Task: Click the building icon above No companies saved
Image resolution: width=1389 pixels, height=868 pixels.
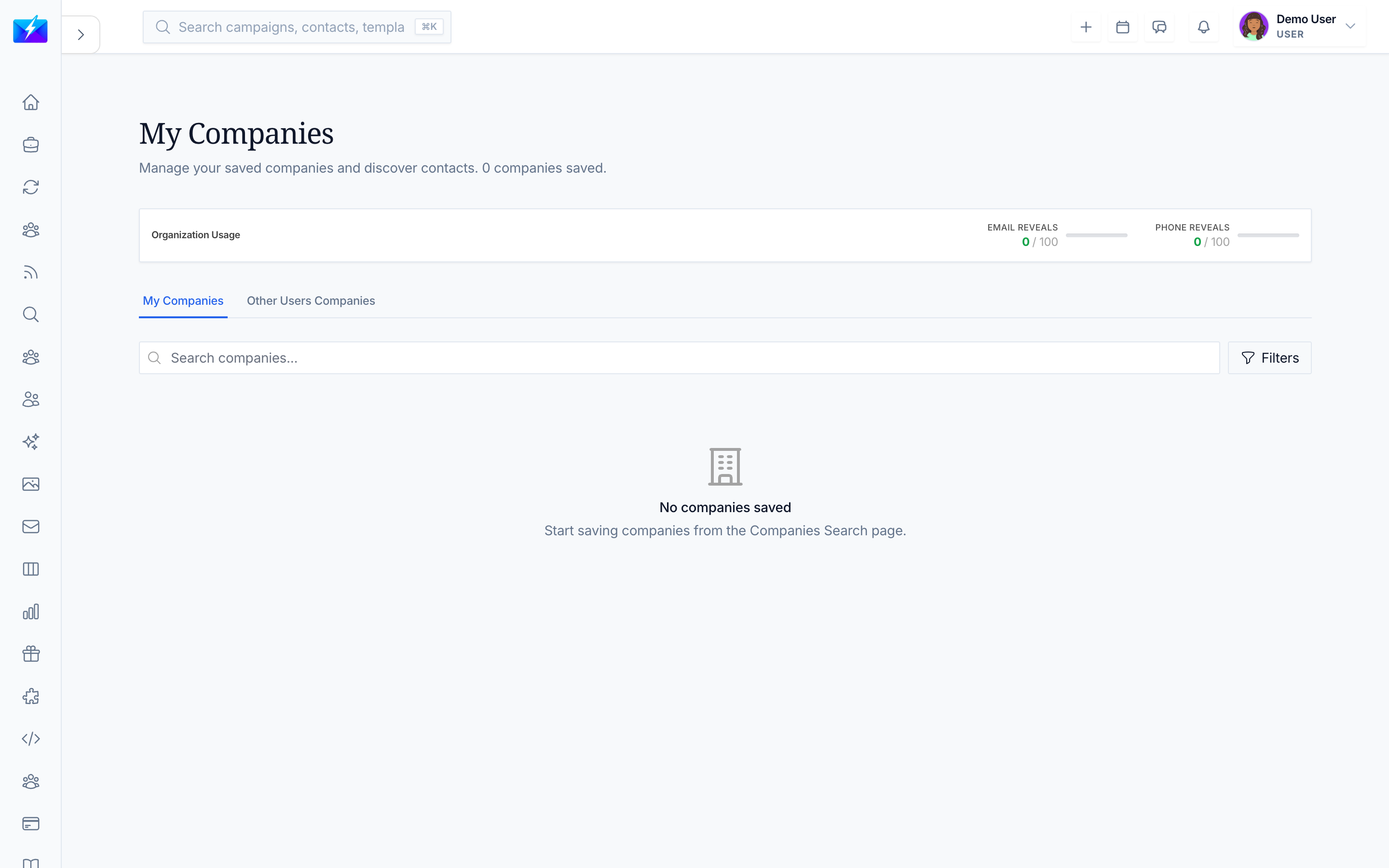Action: click(x=725, y=466)
